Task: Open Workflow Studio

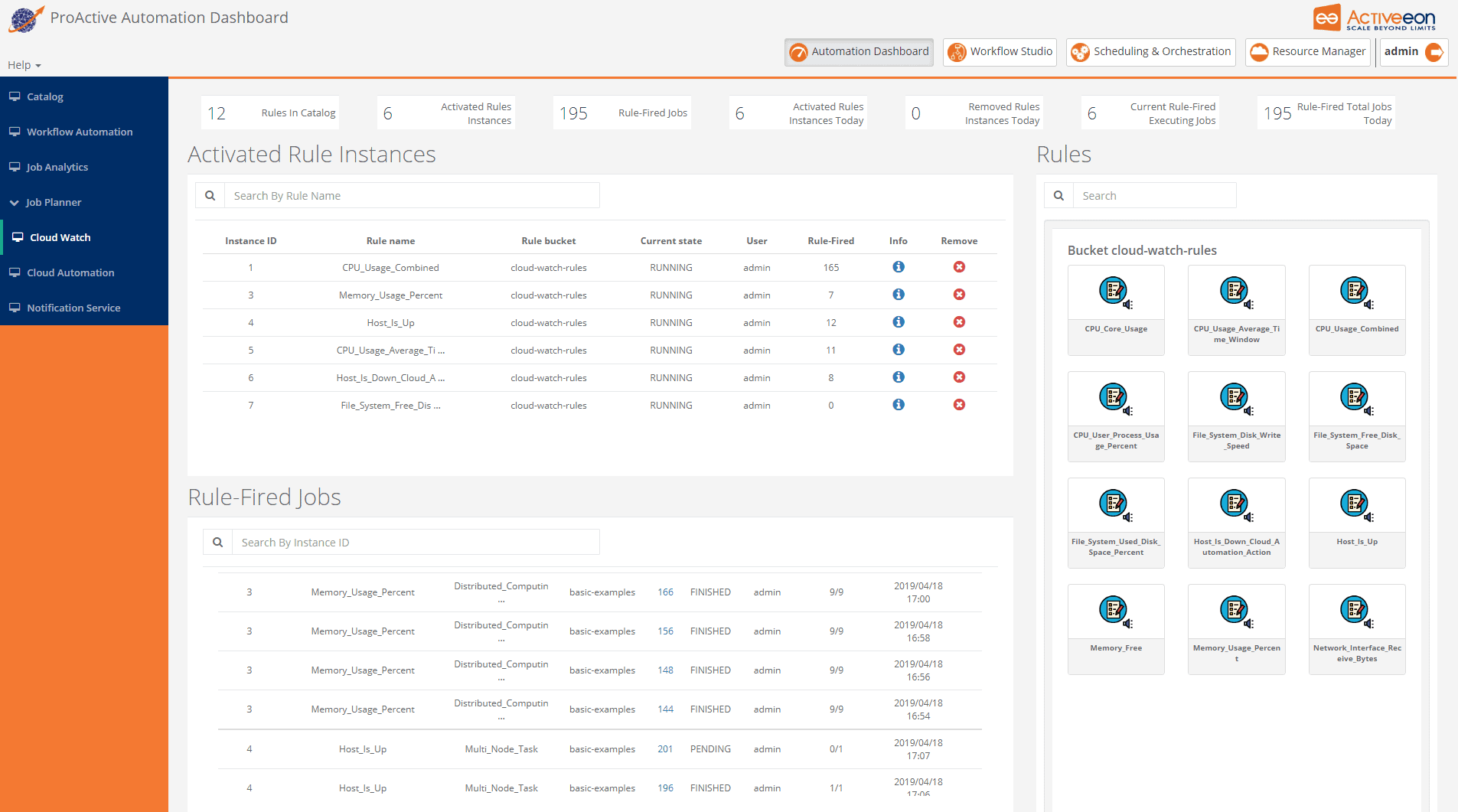Action: pos(1000,52)
